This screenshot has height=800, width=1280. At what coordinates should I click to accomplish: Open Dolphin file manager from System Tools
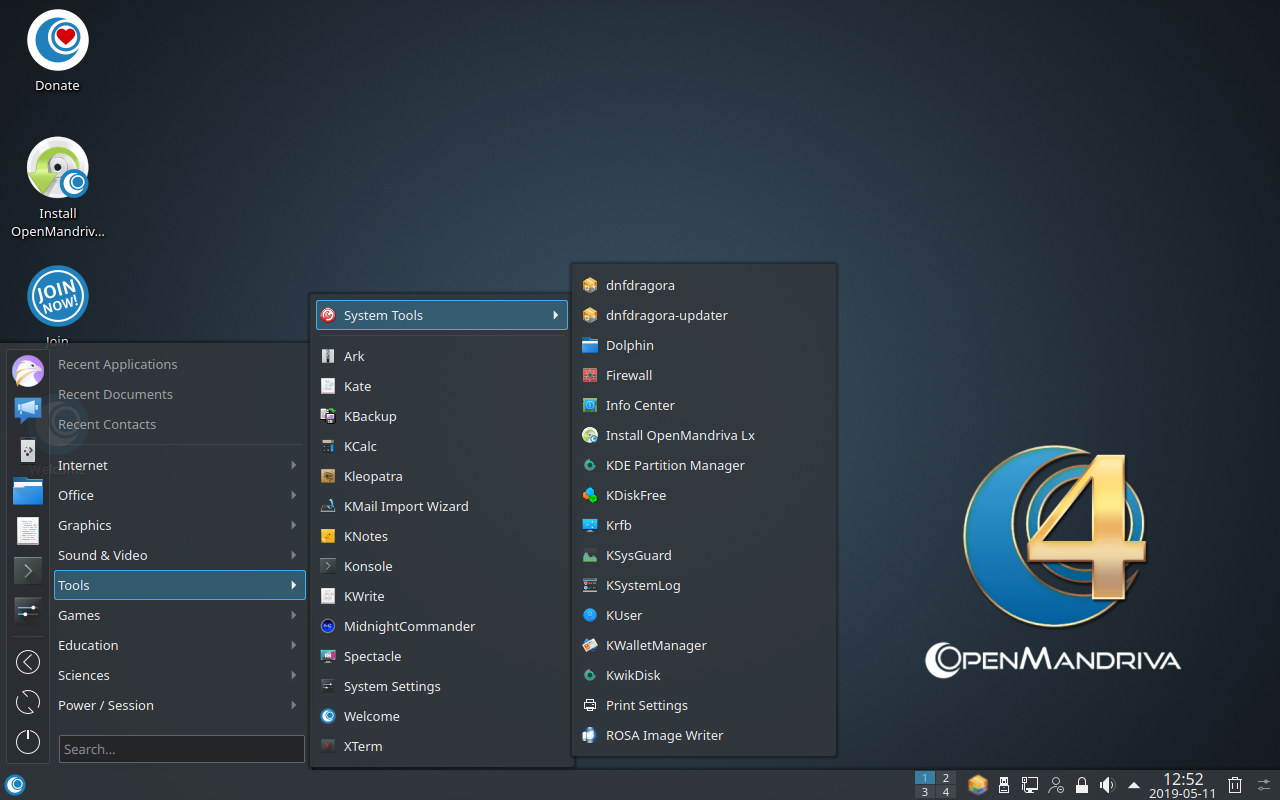(x=703, y=345)
